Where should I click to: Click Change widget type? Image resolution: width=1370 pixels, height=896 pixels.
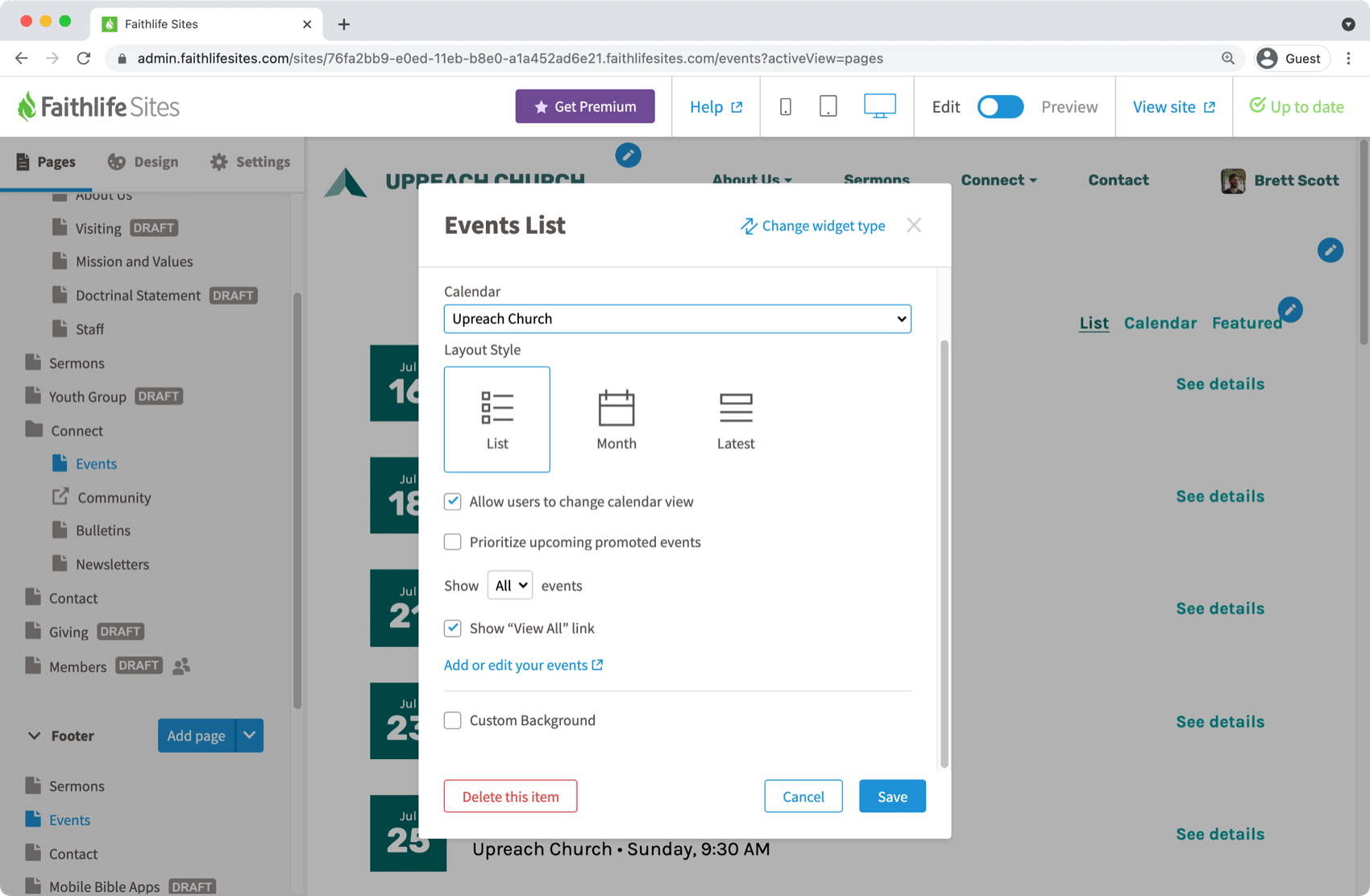(812, 226)
